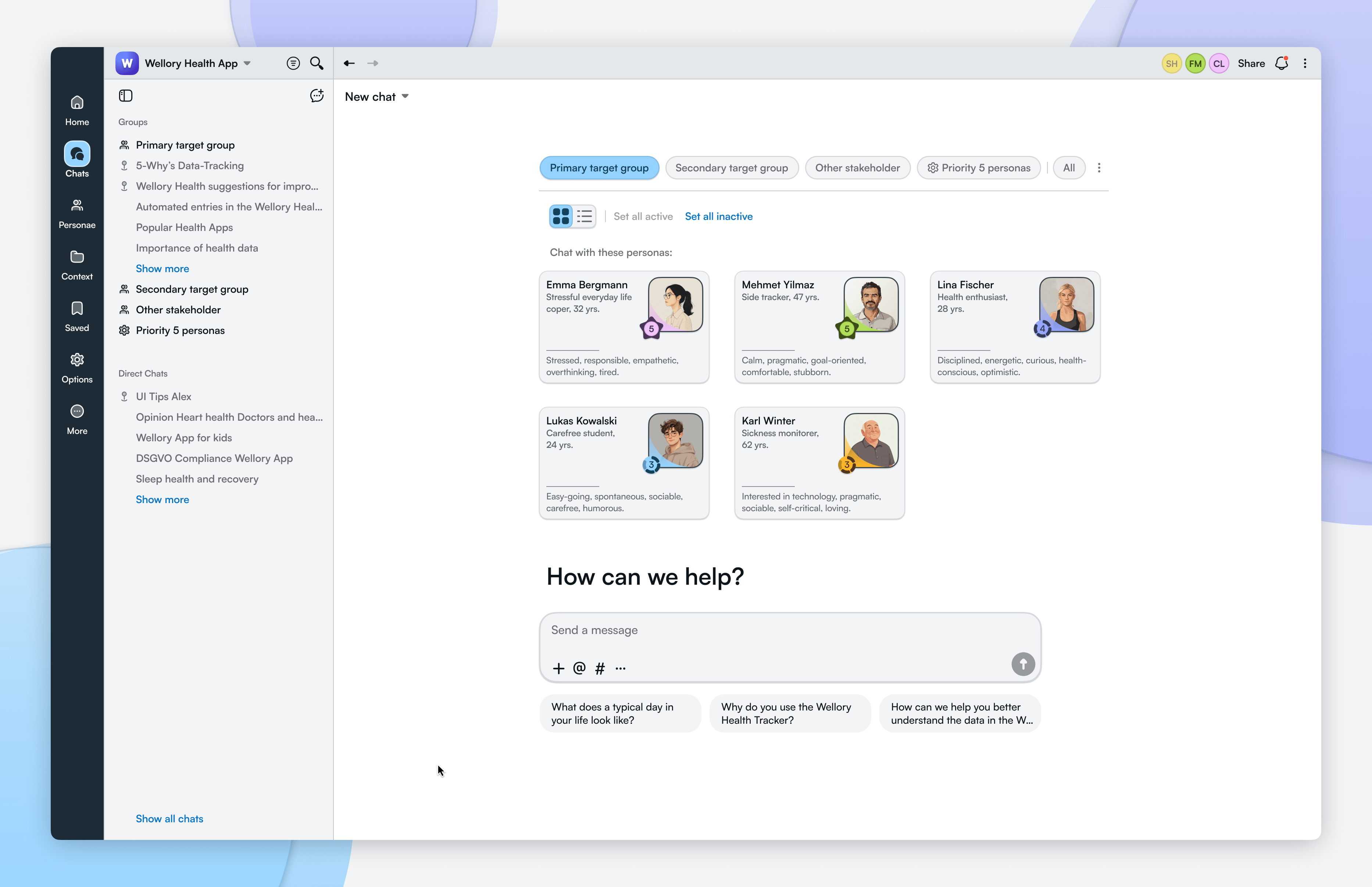The width and height of the screenshot is (1372, 887).
Task: Open search with the magnifier icon
Action: pos(317,63)
